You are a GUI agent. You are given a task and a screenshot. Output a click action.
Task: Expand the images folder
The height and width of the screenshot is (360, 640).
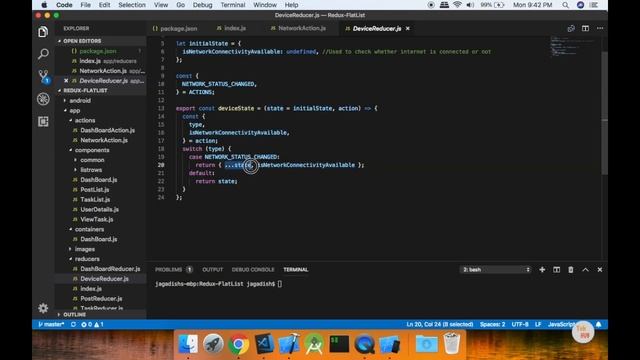(x=84, y=249)
